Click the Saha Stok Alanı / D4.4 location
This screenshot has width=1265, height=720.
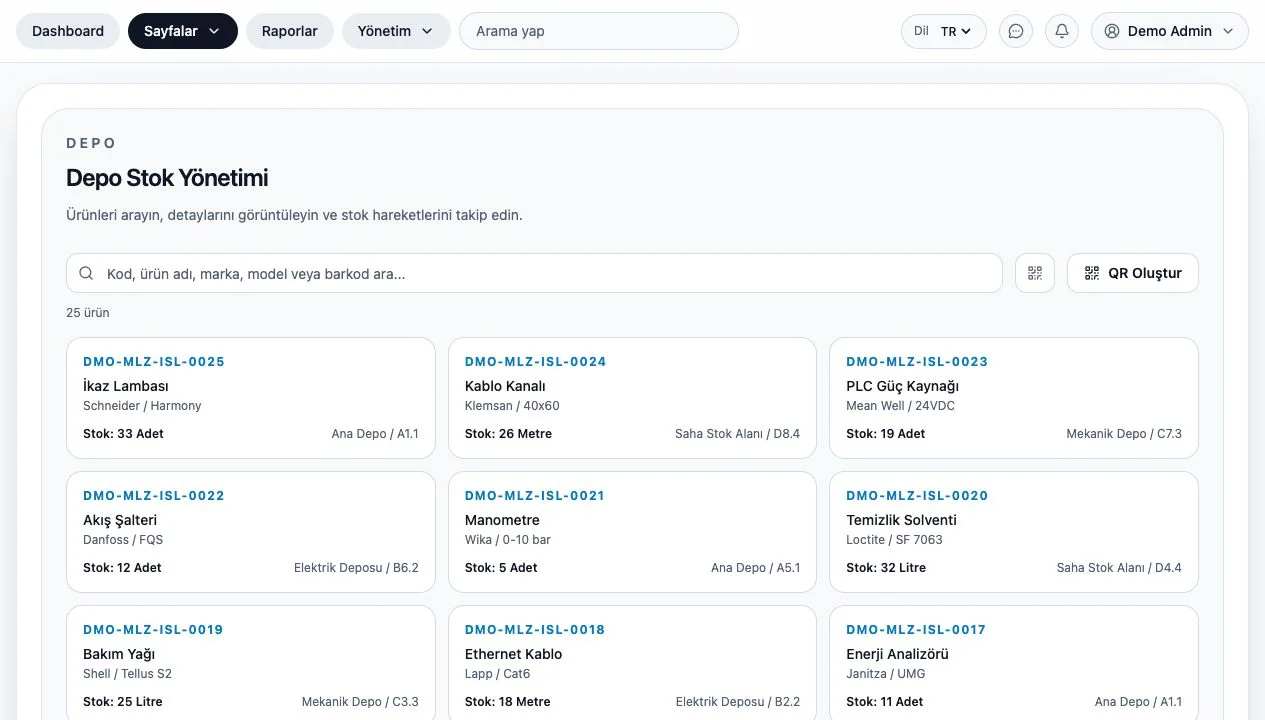[1119, 568]
